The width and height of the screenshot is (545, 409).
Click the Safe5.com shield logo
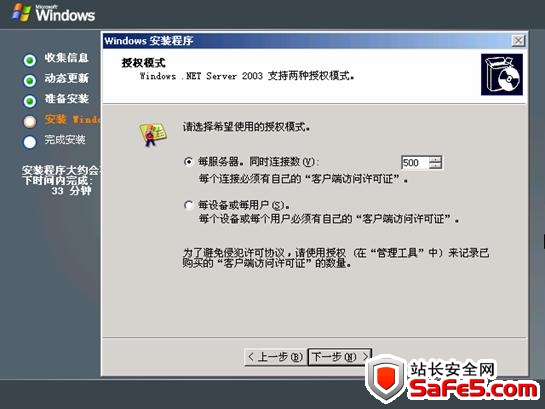387,377
